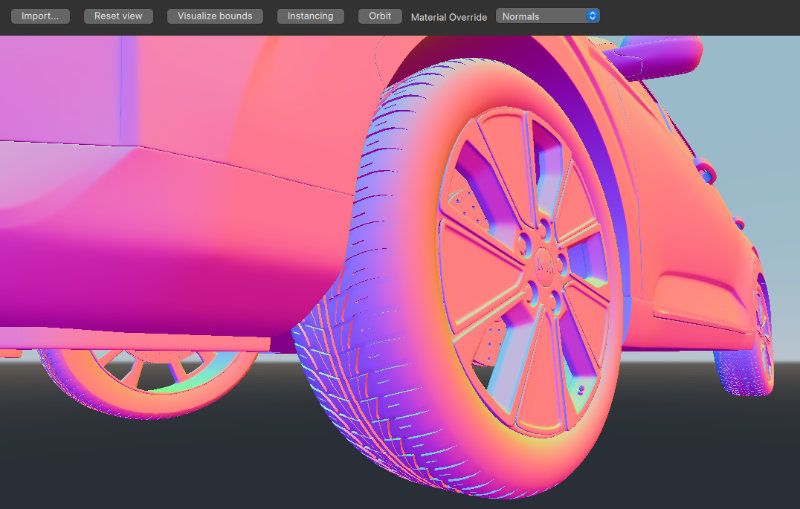Toggle the Instancing option
This screenshot has width=800, height=509.
[310, 16]
